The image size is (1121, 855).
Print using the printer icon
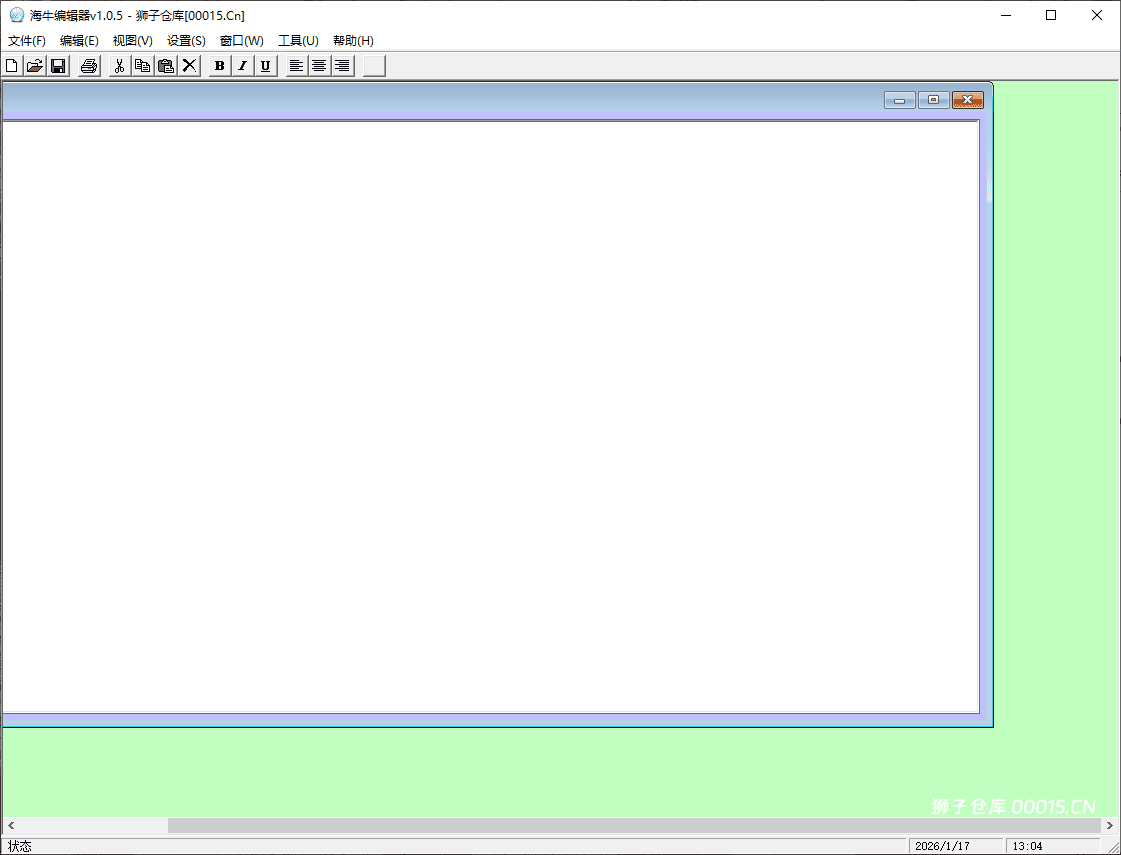point(89,66)
